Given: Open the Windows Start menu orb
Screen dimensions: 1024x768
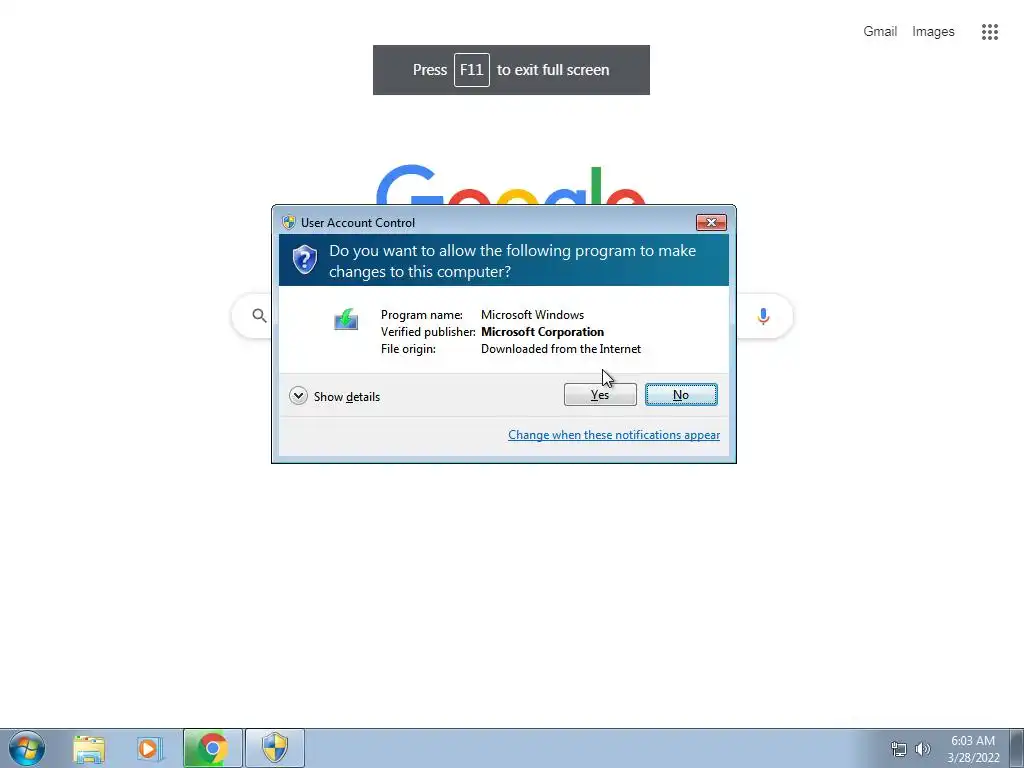Looking at the screenshot, I should (x=27, y=748).
